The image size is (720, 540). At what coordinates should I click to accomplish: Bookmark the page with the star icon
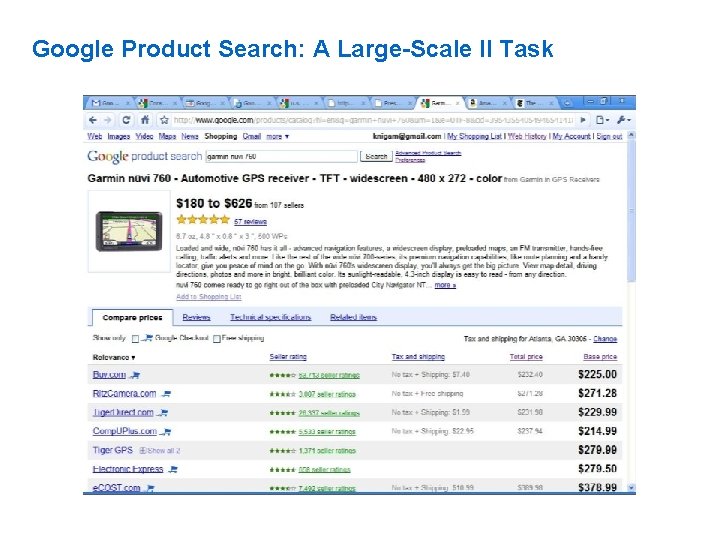click(x=164, y=120)
